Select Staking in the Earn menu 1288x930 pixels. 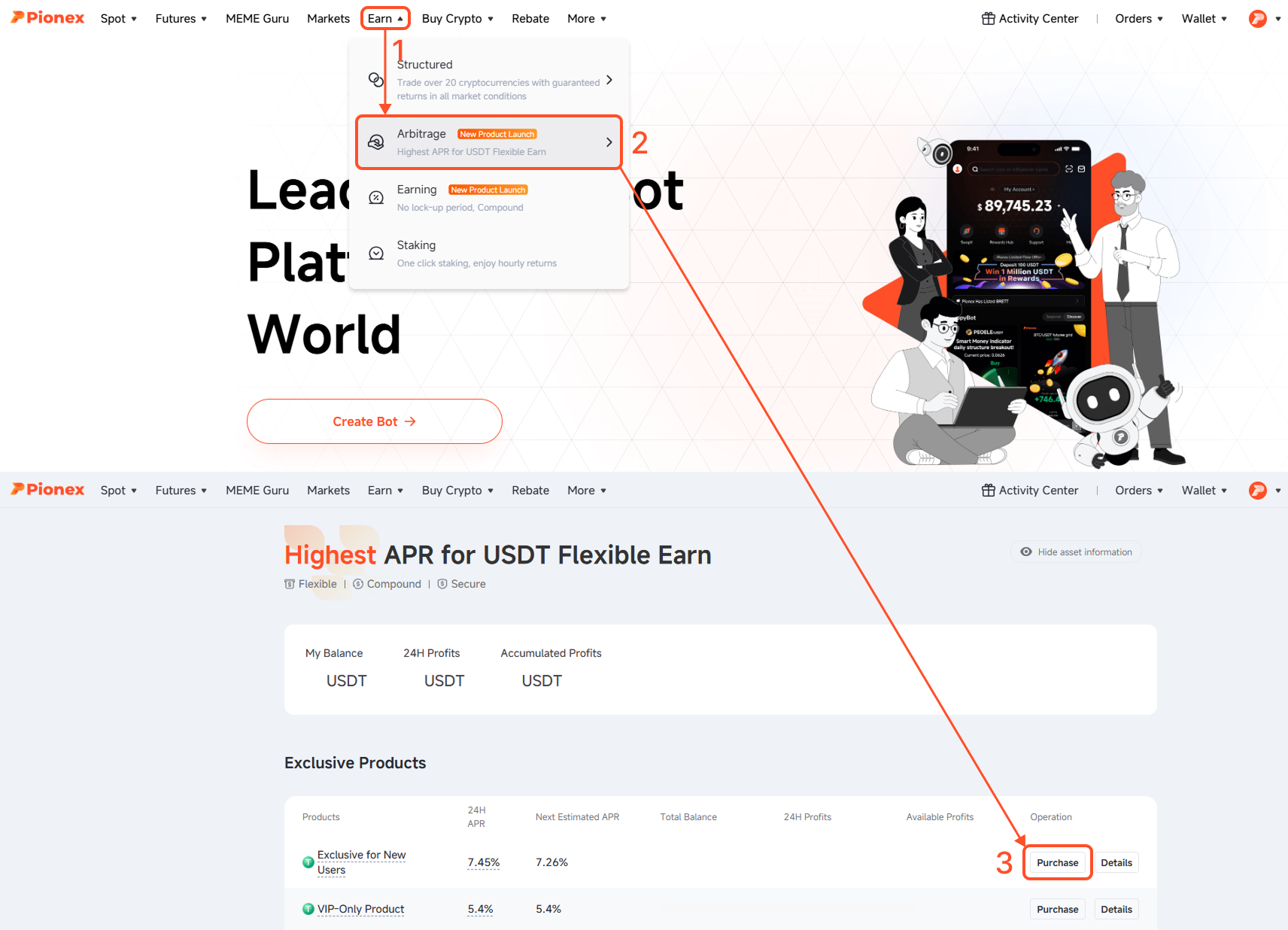pyautogui.click(x=489, y=253)
